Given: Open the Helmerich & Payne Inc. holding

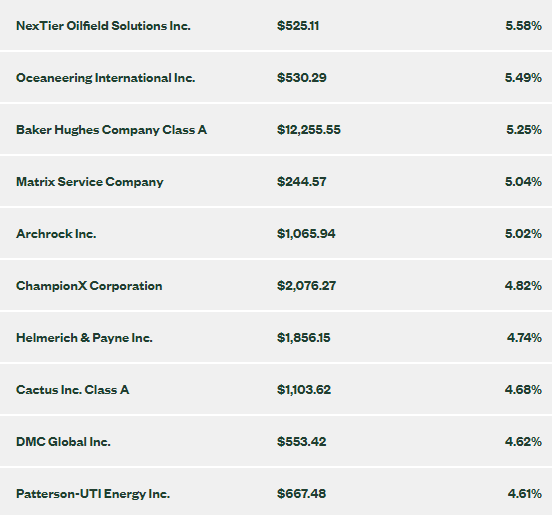Looking at the screenshot, I should click(84, 338).
